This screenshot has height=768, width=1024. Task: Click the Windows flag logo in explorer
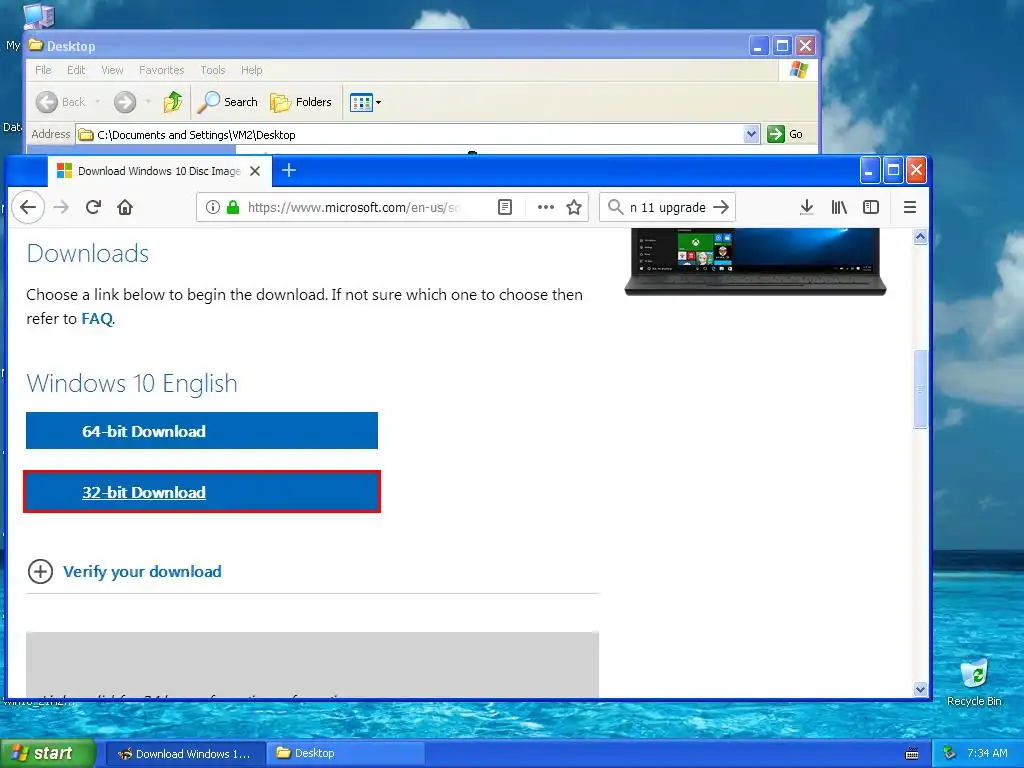(x=798, y=70)
